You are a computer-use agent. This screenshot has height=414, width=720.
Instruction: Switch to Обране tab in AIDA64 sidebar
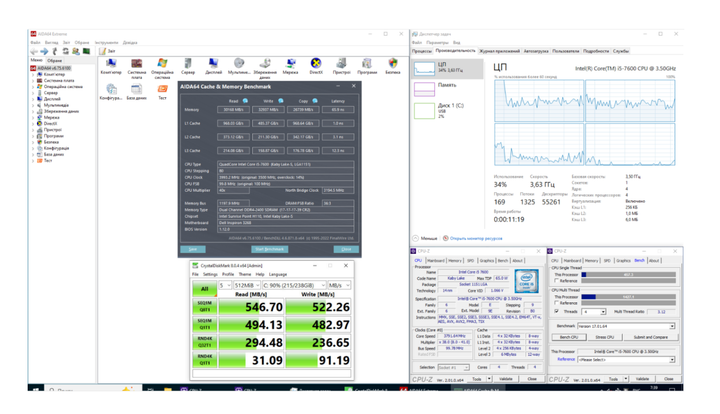(x=54, y=61)
